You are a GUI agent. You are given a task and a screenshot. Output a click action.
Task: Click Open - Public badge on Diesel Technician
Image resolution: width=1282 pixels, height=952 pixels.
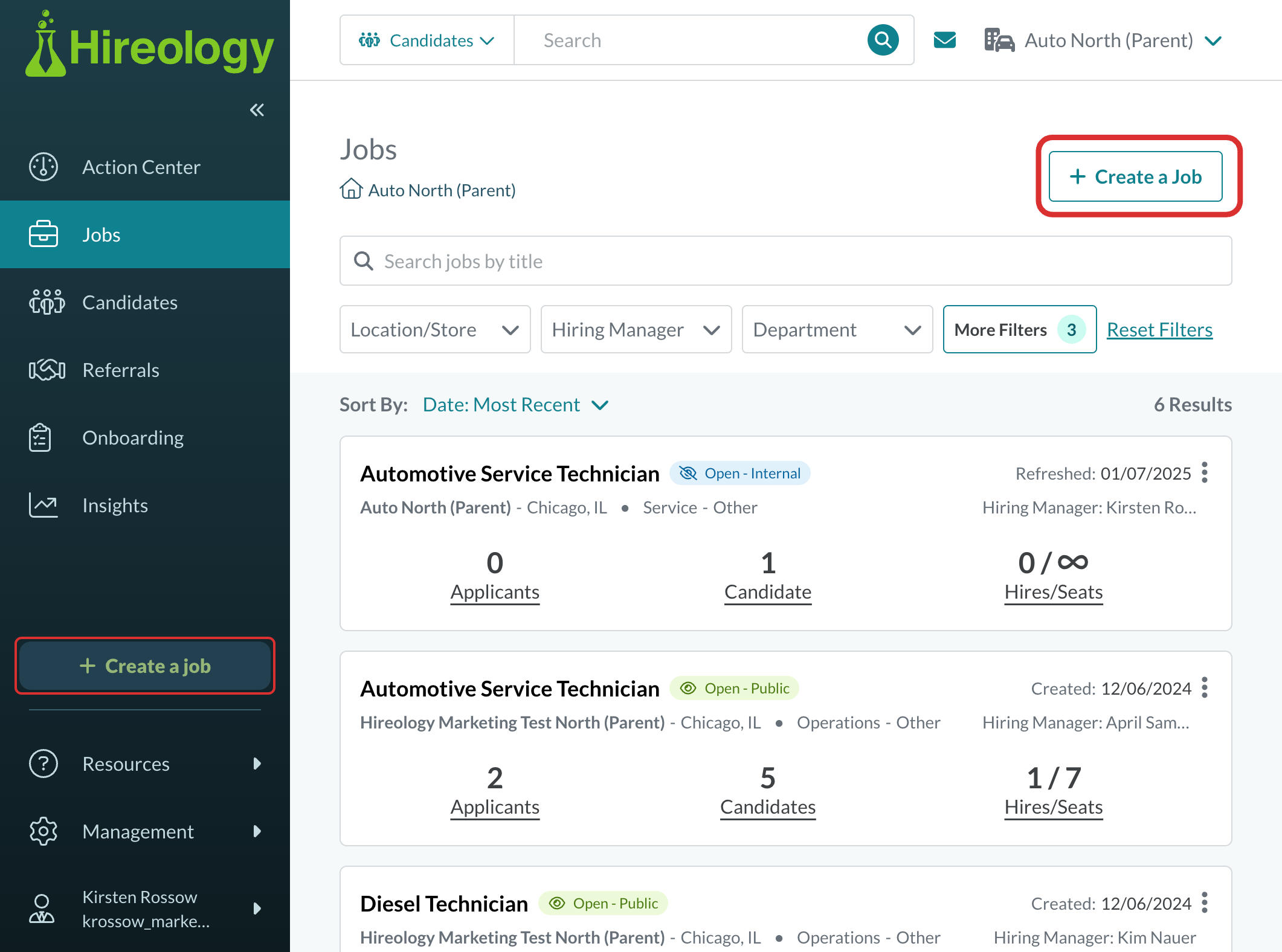point(603,904)
